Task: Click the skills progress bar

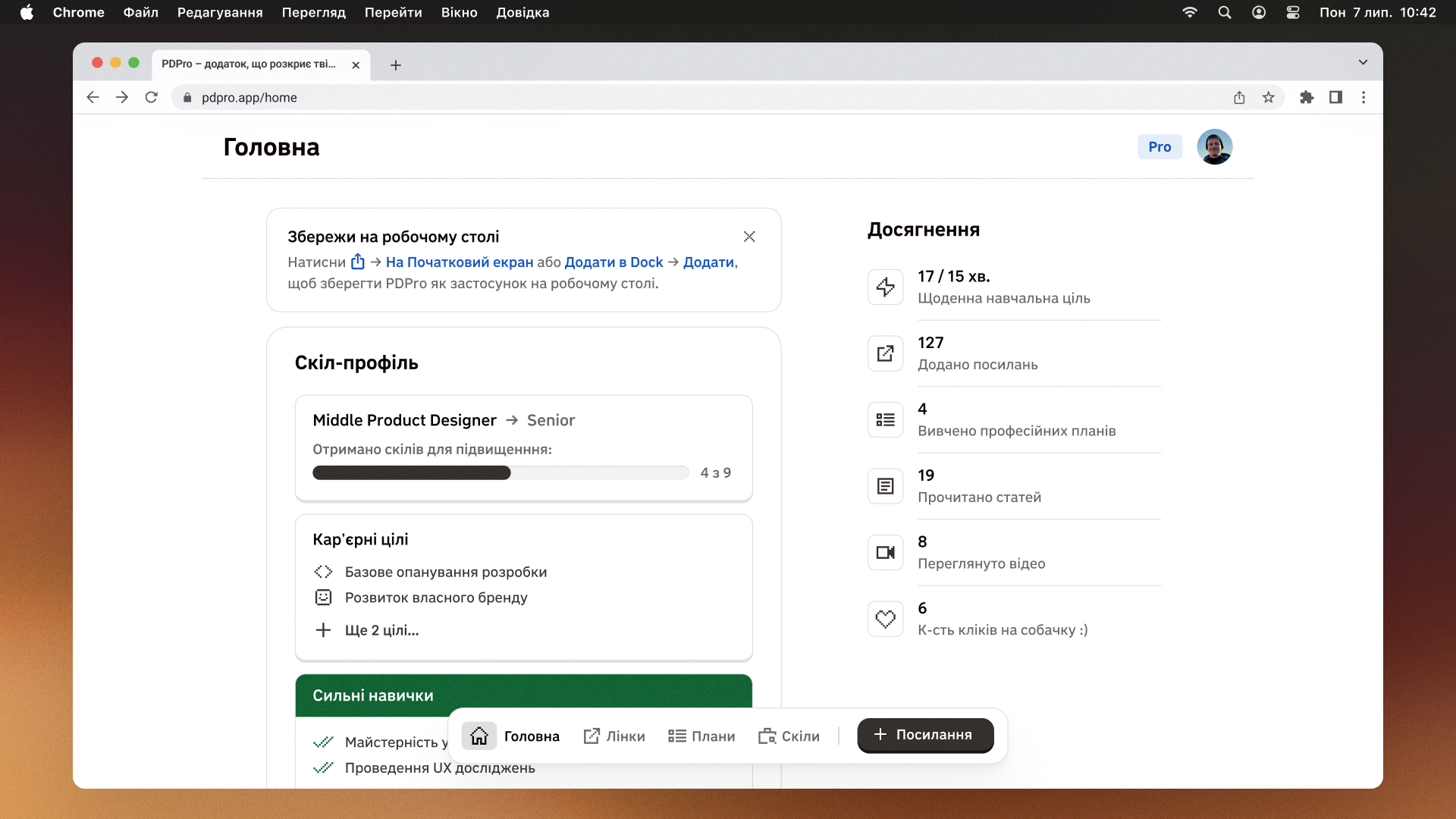Action: click(500, 473)
